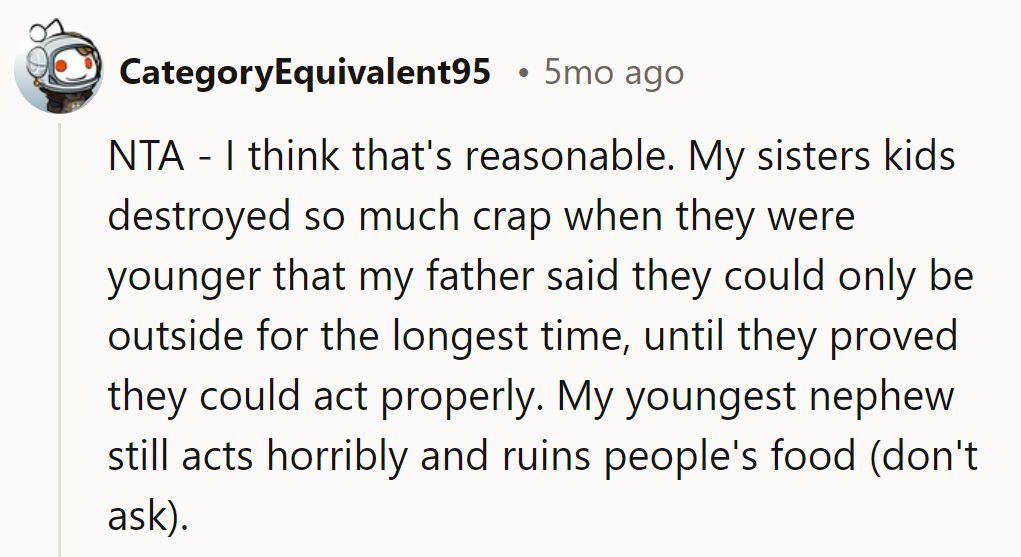This screenshot has width=1021, height=557.
Task: Click the CategoryEquivalent95 username link
Action: (304, 72)
